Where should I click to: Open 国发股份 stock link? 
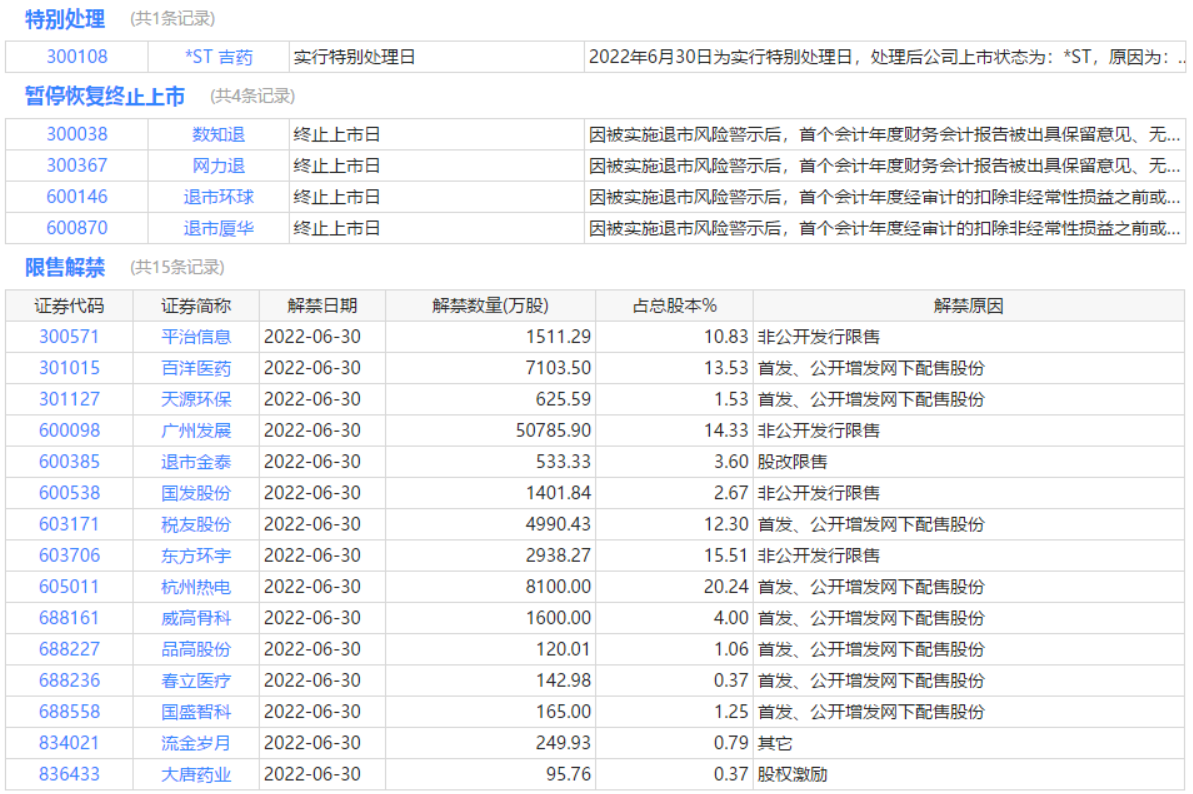point(196,493)
